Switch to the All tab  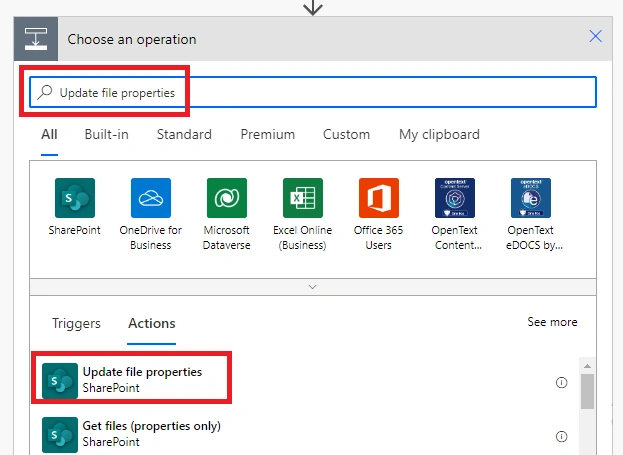pos(49,134)
